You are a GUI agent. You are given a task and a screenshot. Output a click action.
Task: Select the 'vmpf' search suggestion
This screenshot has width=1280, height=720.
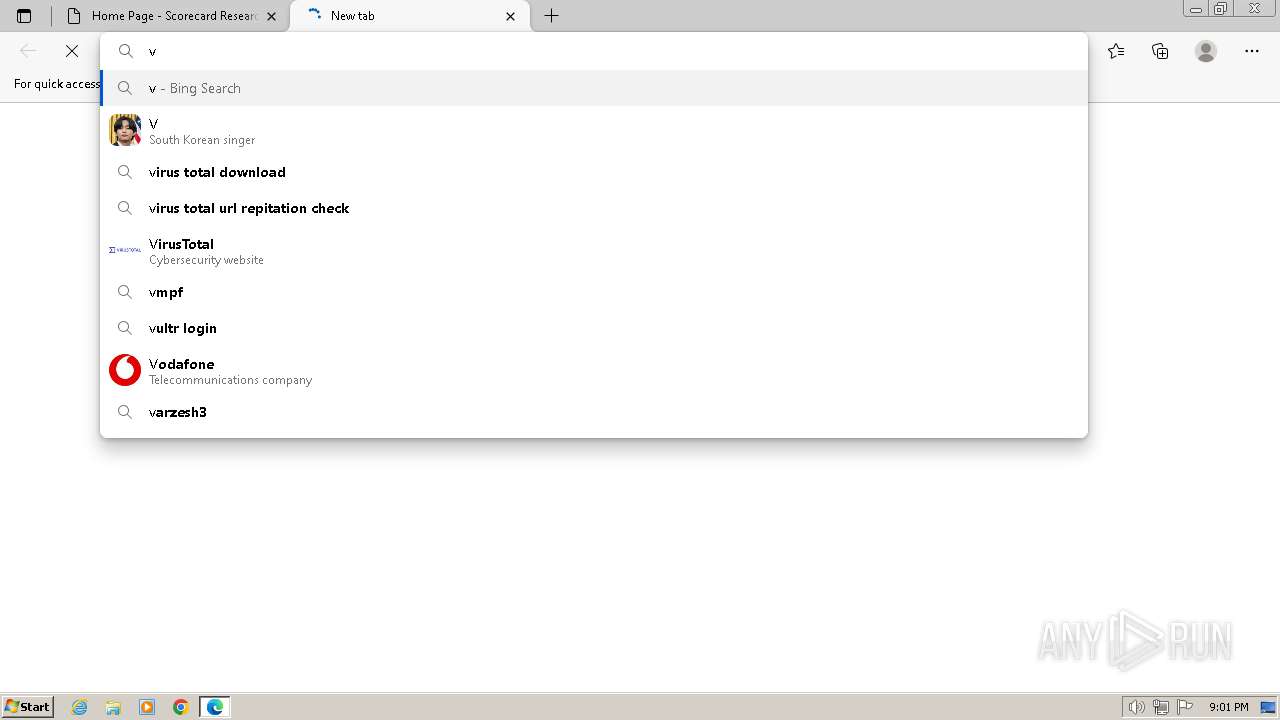point(594,292)
